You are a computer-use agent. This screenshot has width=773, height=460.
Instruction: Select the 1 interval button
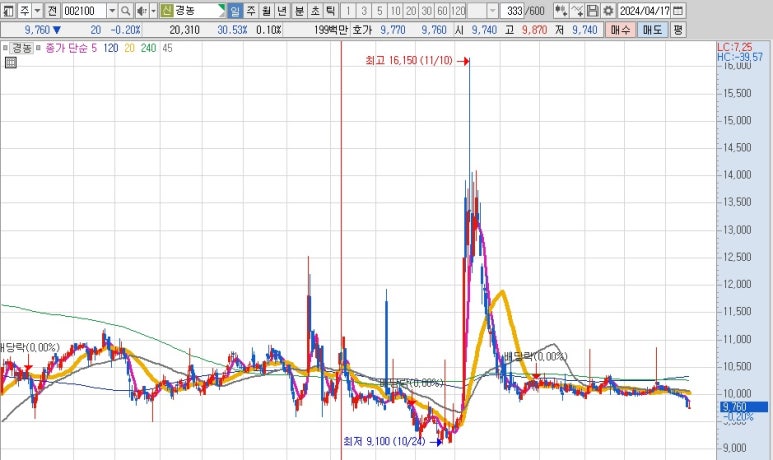[x=348, y=10]
